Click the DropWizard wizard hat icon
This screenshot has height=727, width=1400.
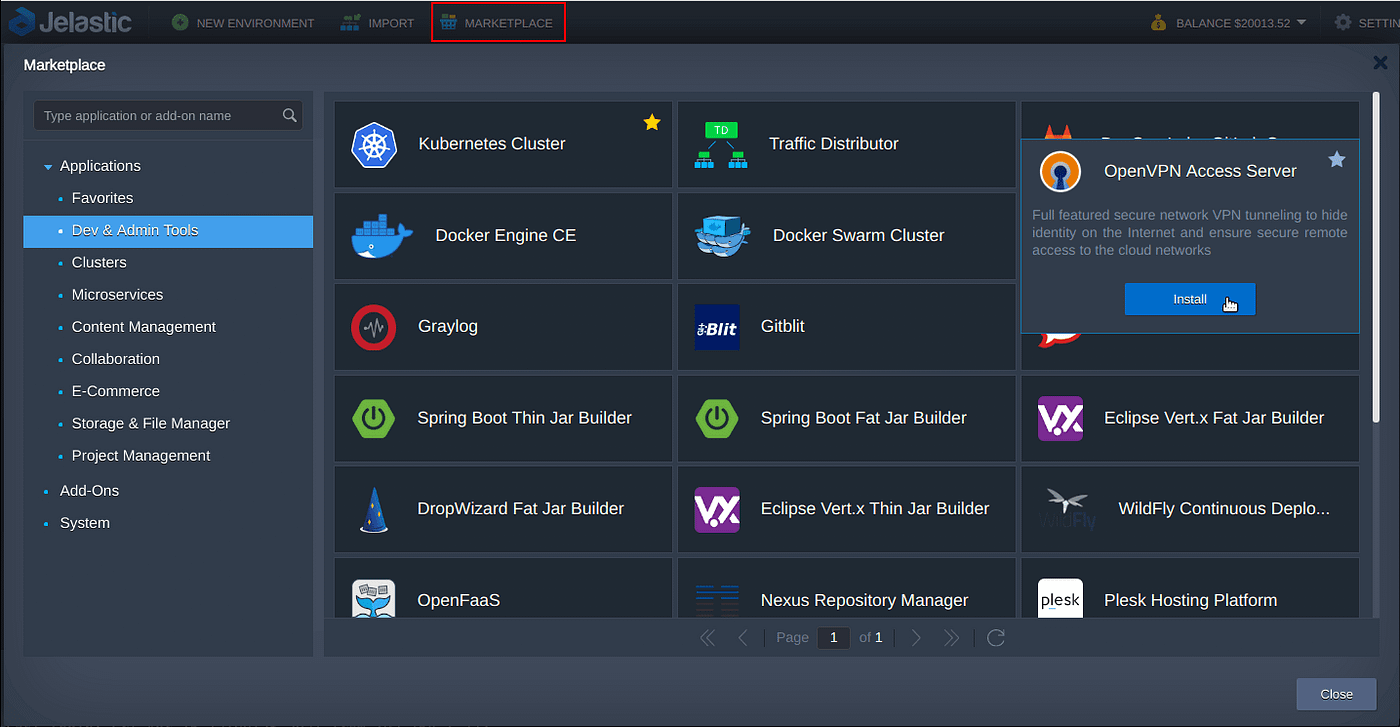tap(373, 509)
